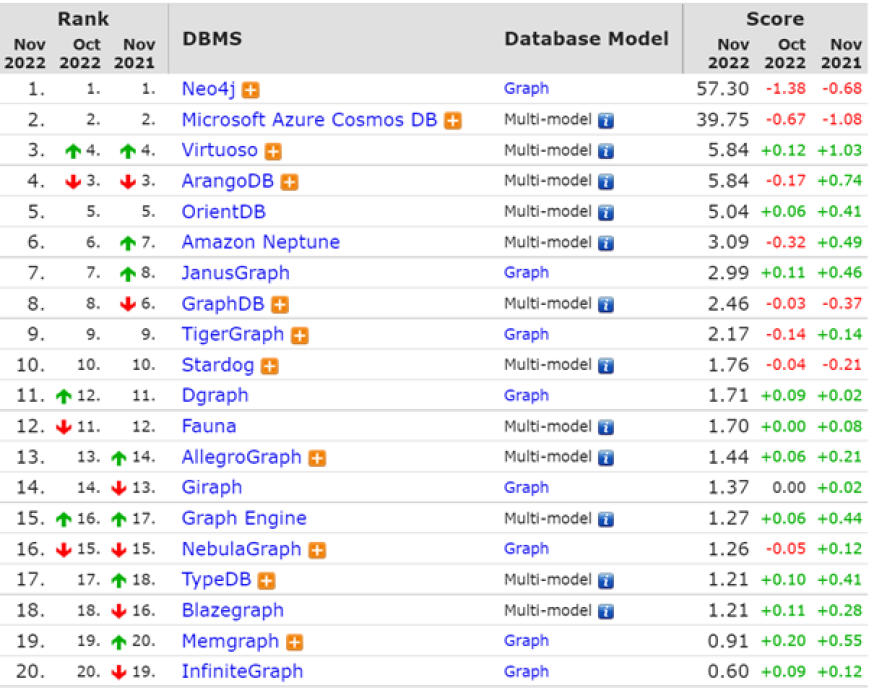
Task: Click the Graph model link in NebulaGraph row
Action: point(526,549)
